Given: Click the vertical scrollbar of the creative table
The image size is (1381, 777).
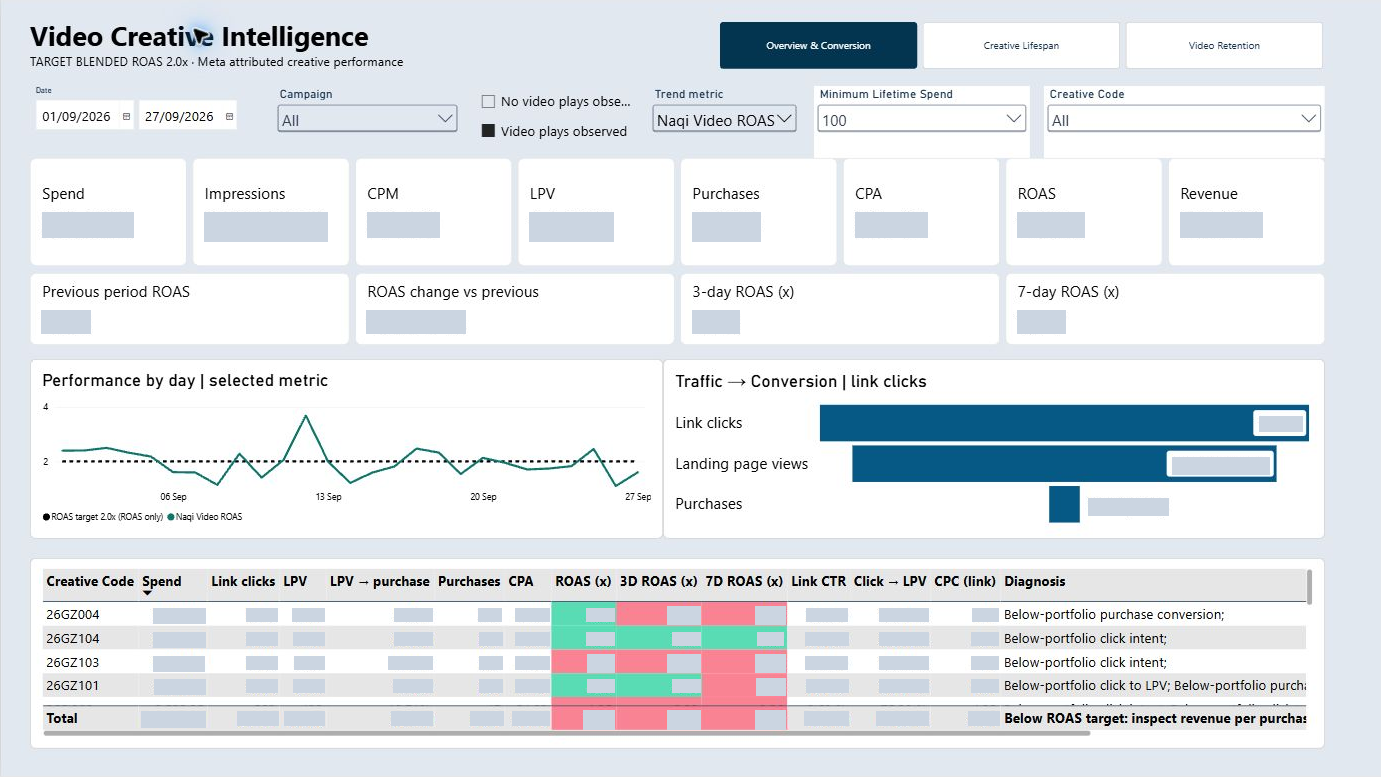Looking at the screenshot, I should (1309, 588).
